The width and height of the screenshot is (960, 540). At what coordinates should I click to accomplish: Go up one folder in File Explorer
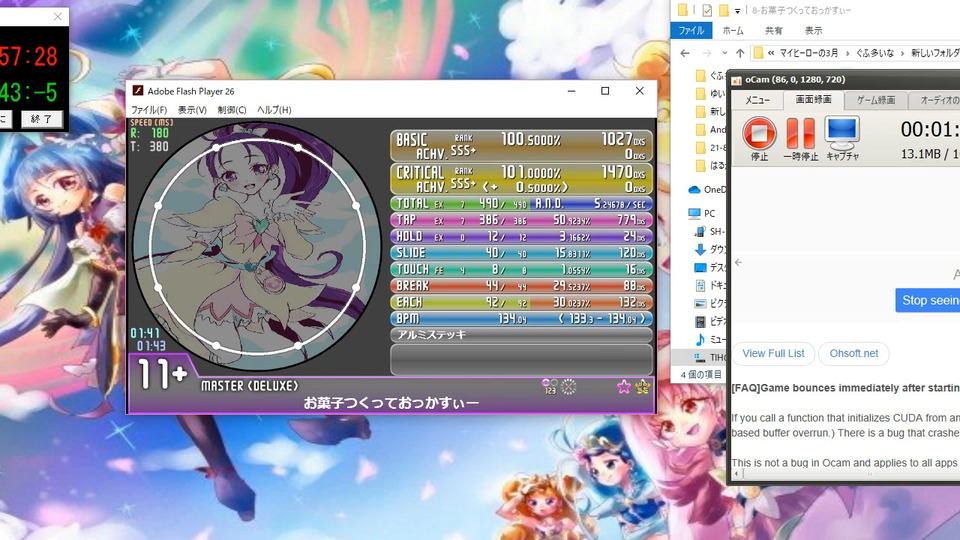point(740,53)
